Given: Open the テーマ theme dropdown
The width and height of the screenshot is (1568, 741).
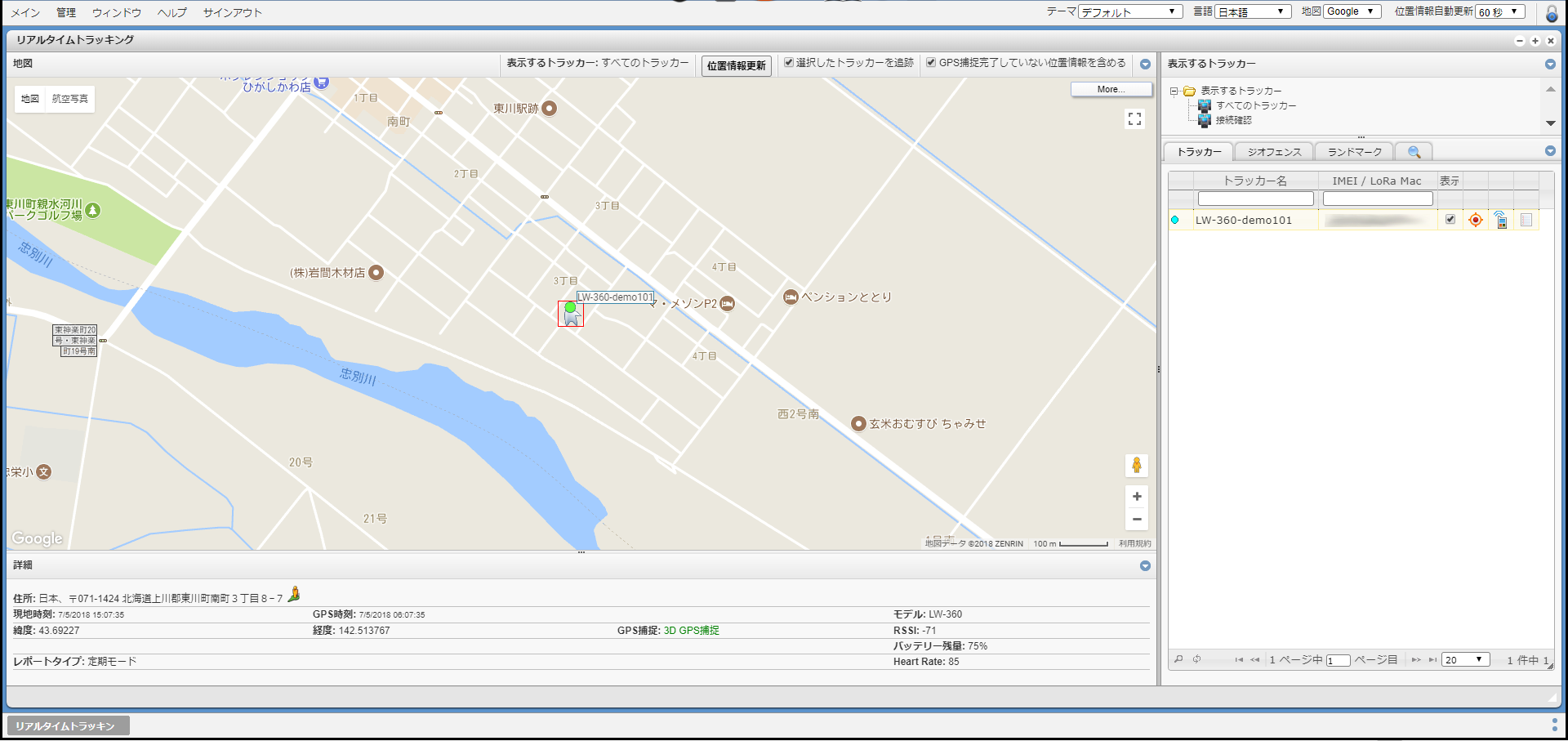Looking at the screenshot, I should click(x=1130, y=11).
